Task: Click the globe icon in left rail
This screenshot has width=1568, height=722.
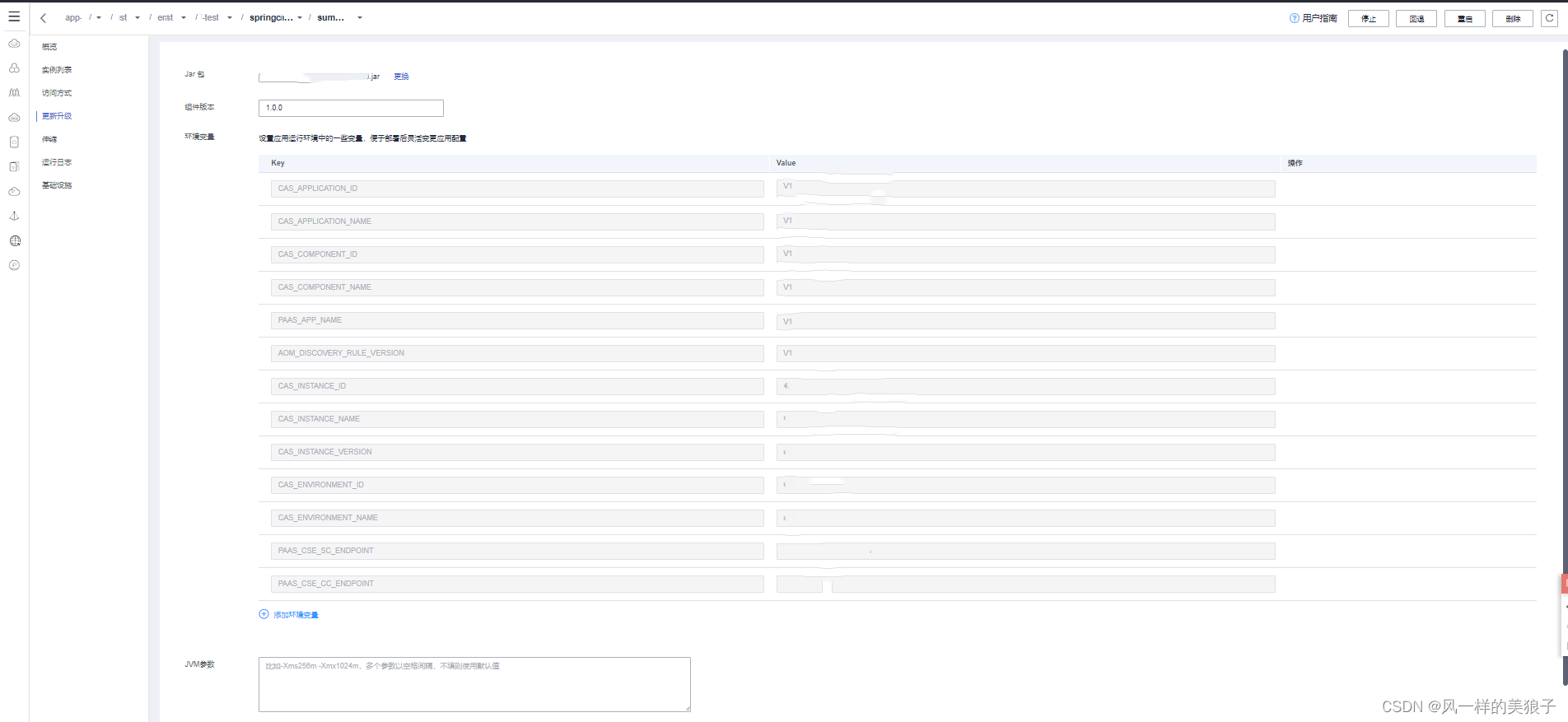Action: coord(14,240)
